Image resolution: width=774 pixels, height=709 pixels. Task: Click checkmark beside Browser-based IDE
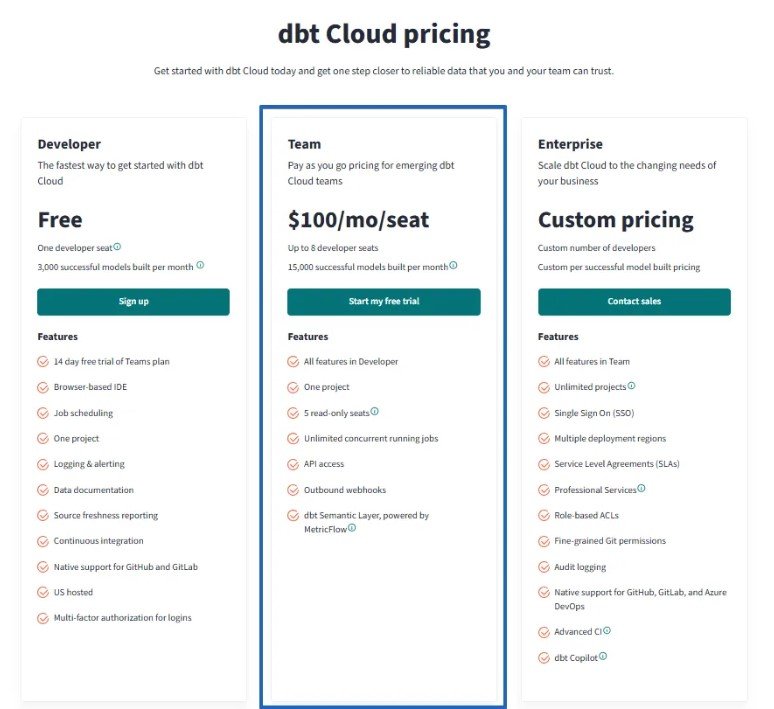[43, 388]
